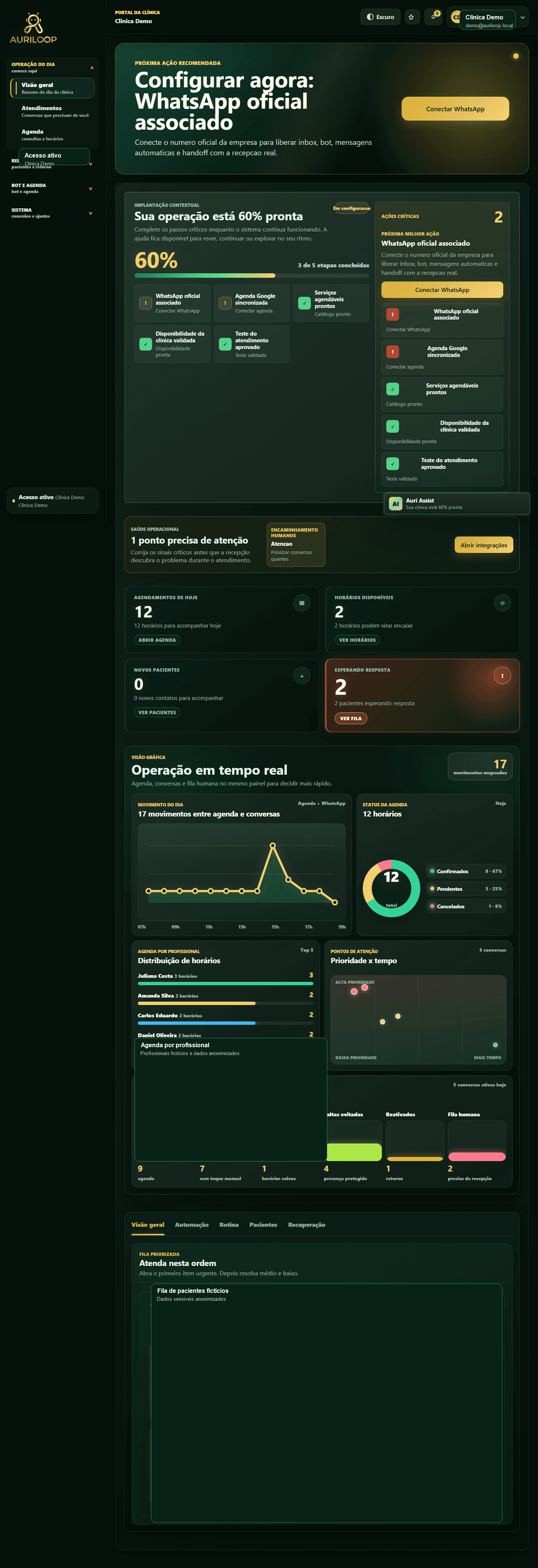Click the yellow Conectar WhatsApp hero button

(455, 109)
